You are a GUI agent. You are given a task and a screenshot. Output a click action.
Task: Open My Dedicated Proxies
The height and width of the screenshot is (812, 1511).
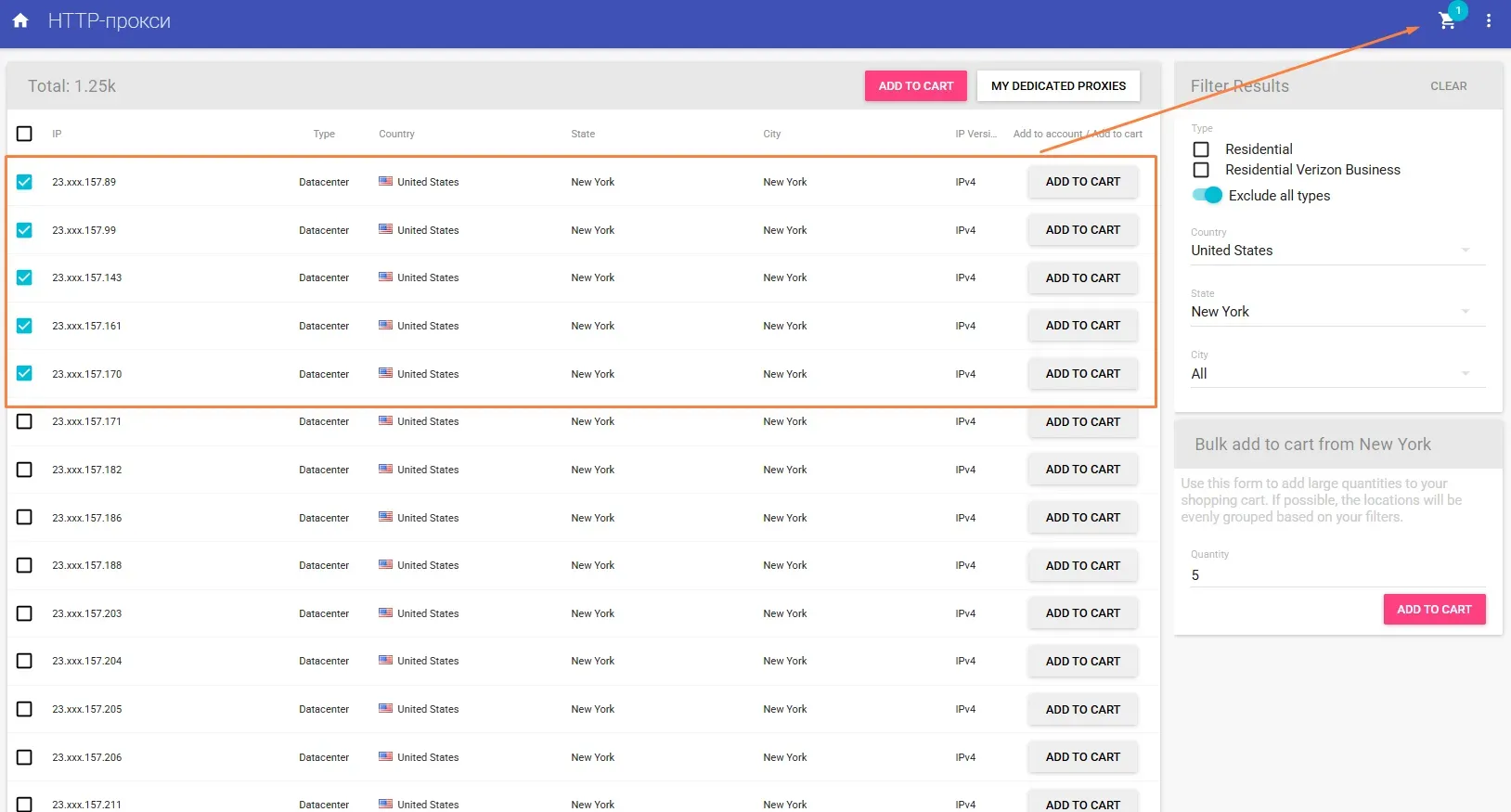1058,86
